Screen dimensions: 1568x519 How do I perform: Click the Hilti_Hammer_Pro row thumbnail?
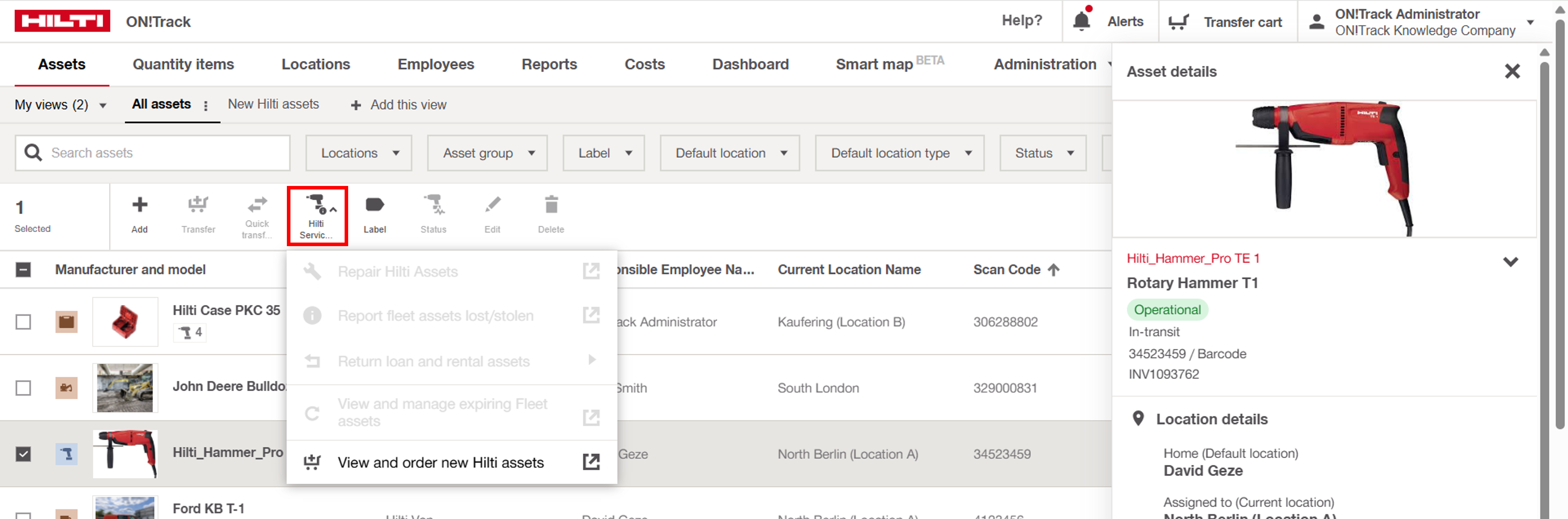[x=125, y=454]
